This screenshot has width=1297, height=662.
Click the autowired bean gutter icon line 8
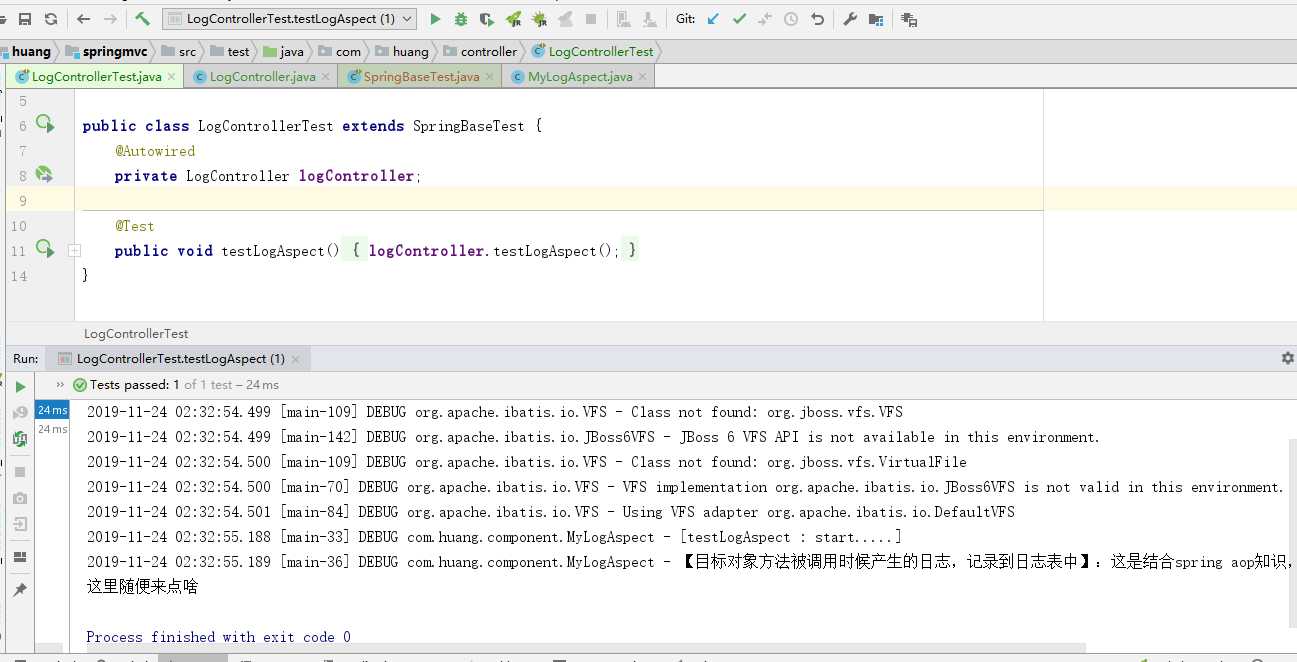44,174
